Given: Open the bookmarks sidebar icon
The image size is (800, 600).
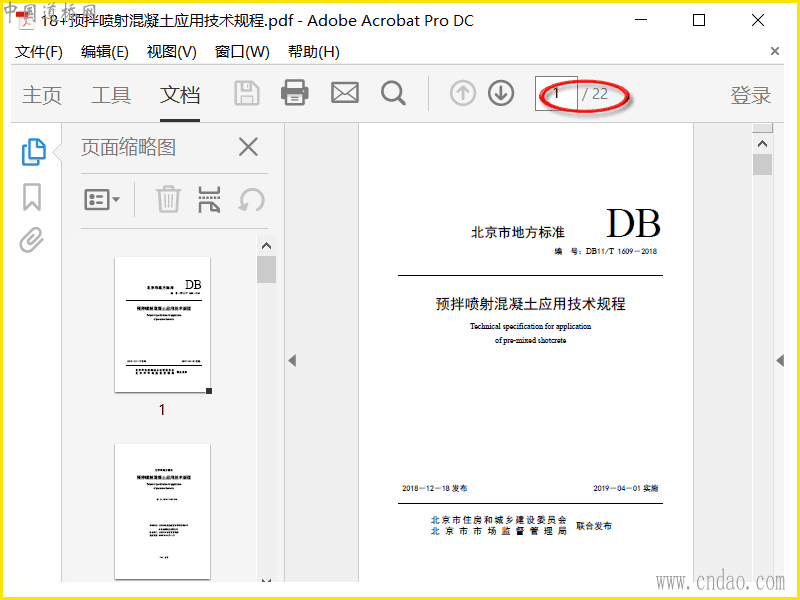Looking at the screenshot, I should coord(32,197).
